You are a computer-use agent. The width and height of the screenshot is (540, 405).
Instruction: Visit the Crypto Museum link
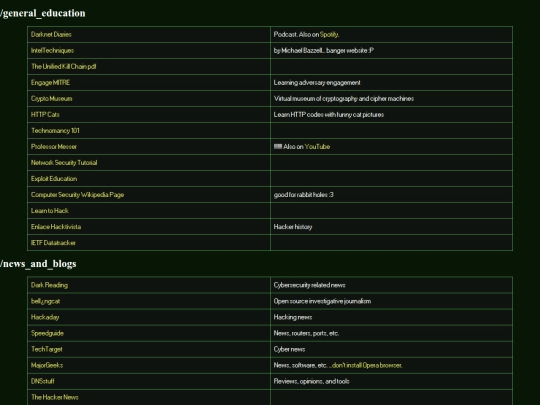[52, 98]
